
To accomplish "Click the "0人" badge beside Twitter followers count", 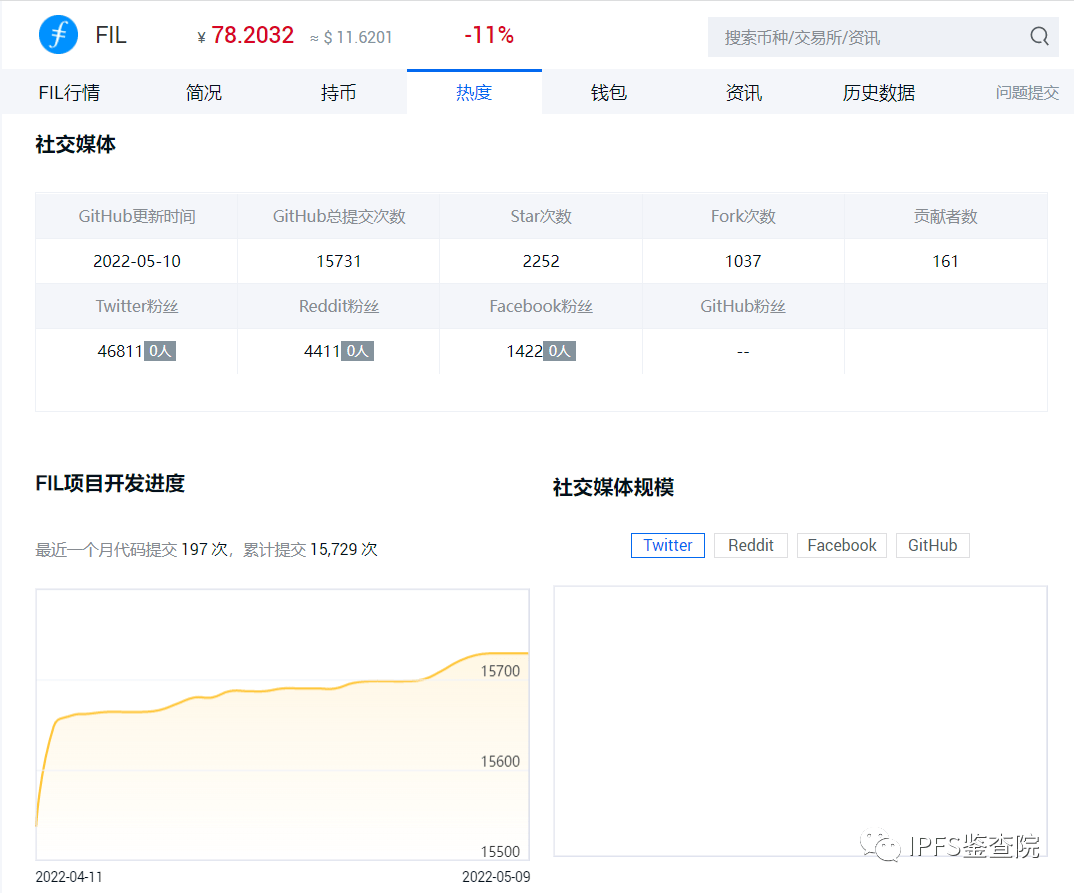I will click(x=161, y=351).
